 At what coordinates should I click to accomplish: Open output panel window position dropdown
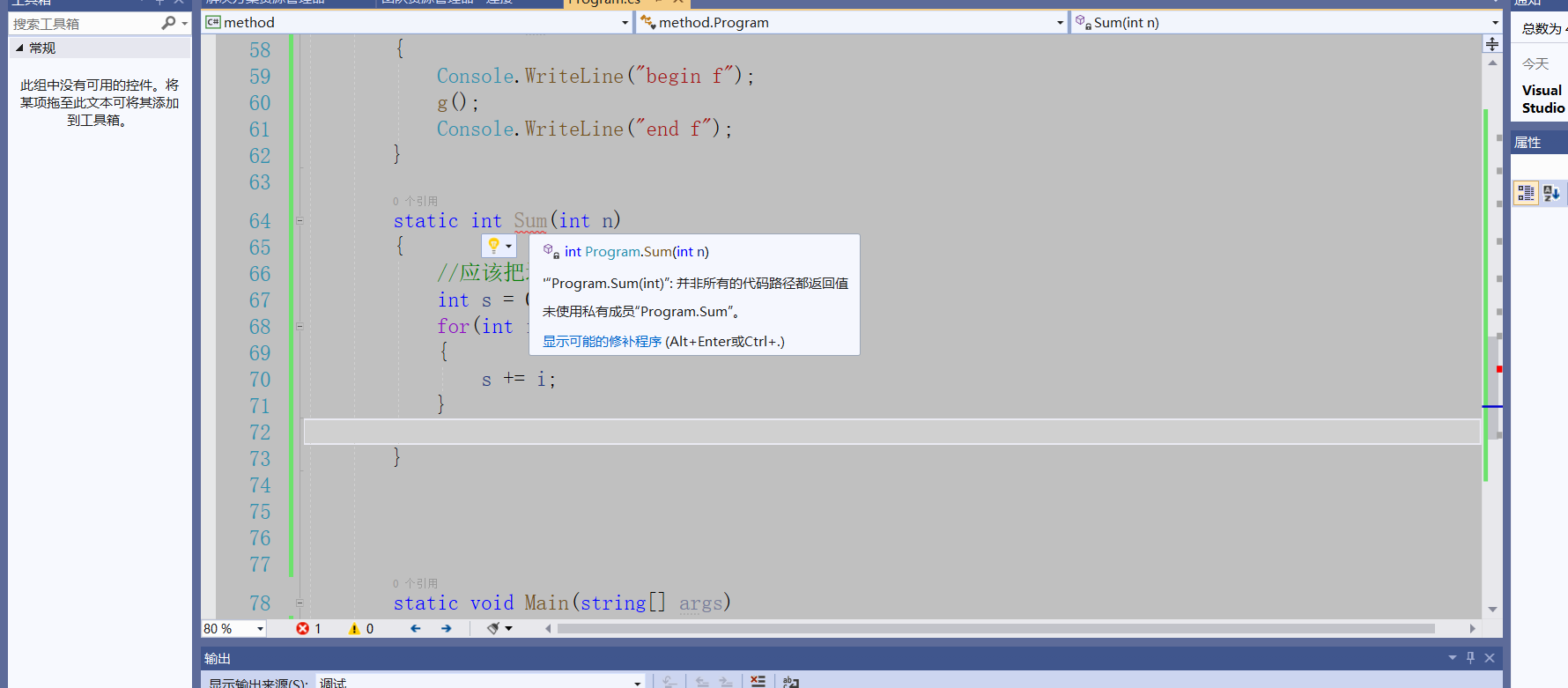(1453, 657)
